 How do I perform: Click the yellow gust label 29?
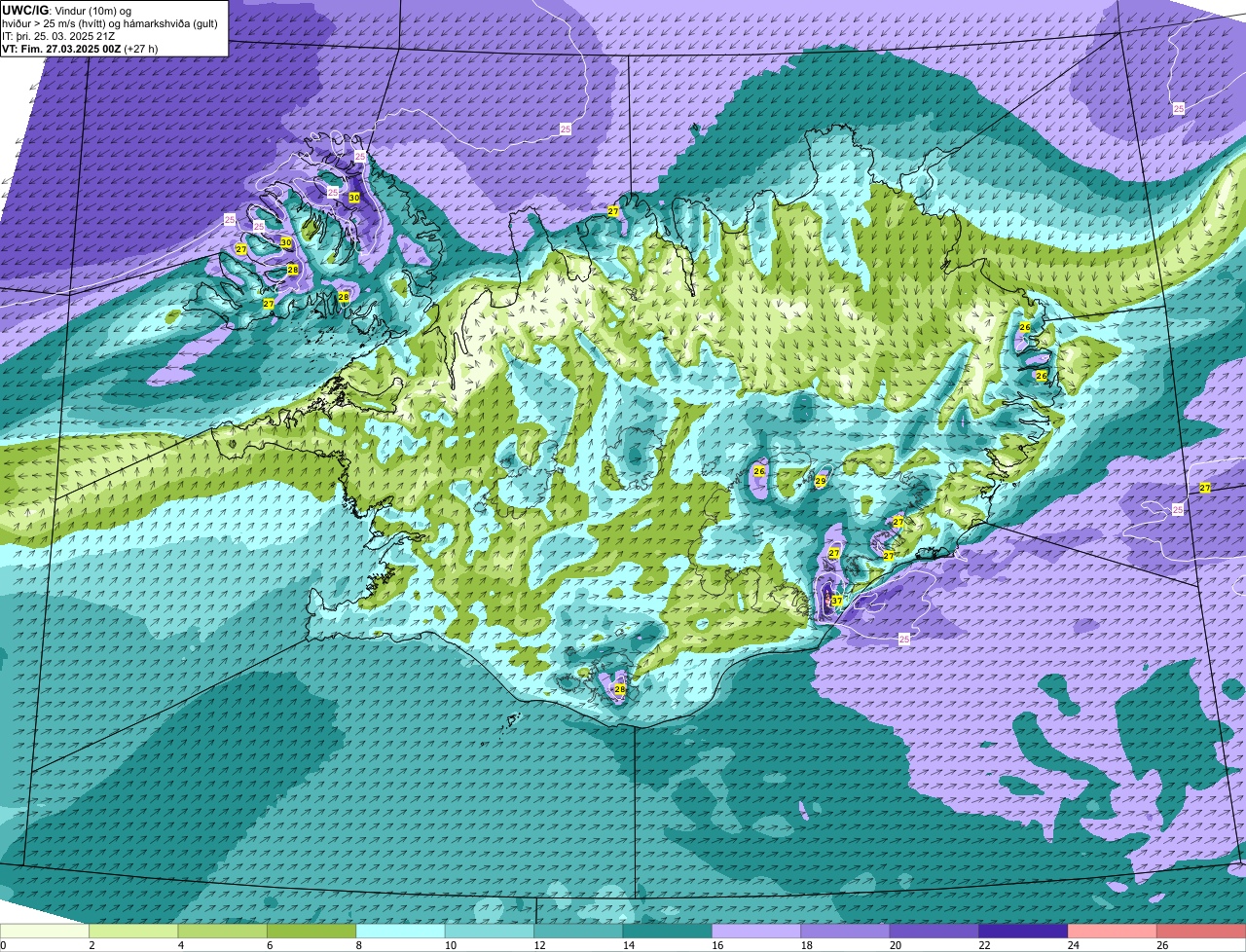[821, 481]
